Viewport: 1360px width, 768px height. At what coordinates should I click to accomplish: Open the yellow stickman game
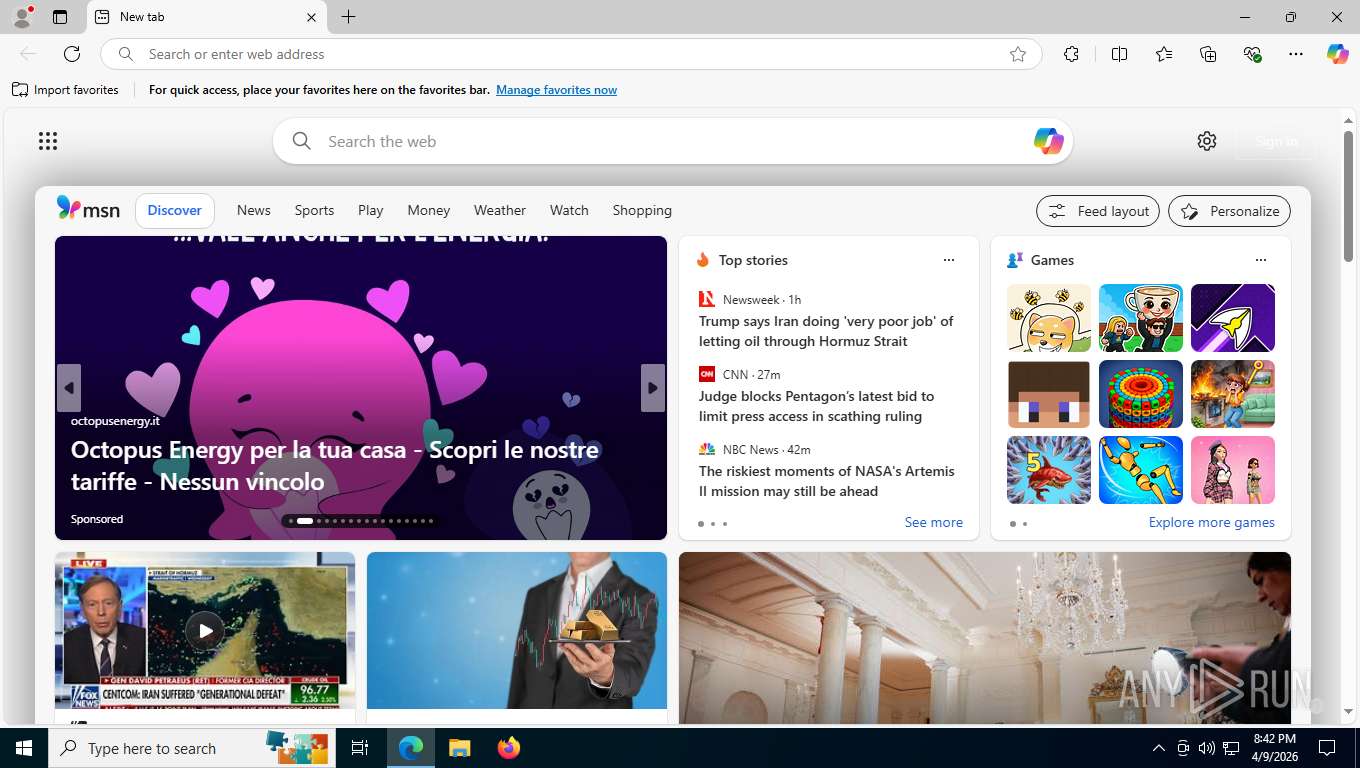pyautogui.click(x=1141, y=470)
